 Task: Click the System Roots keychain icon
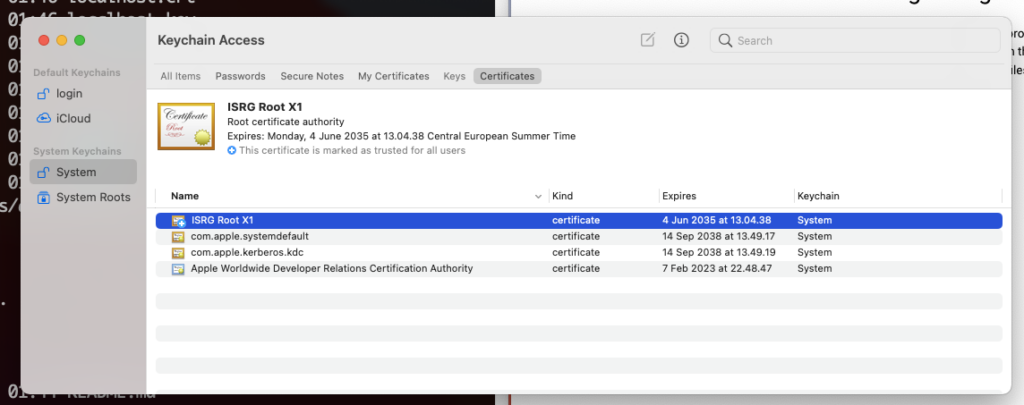pos(44,197)
